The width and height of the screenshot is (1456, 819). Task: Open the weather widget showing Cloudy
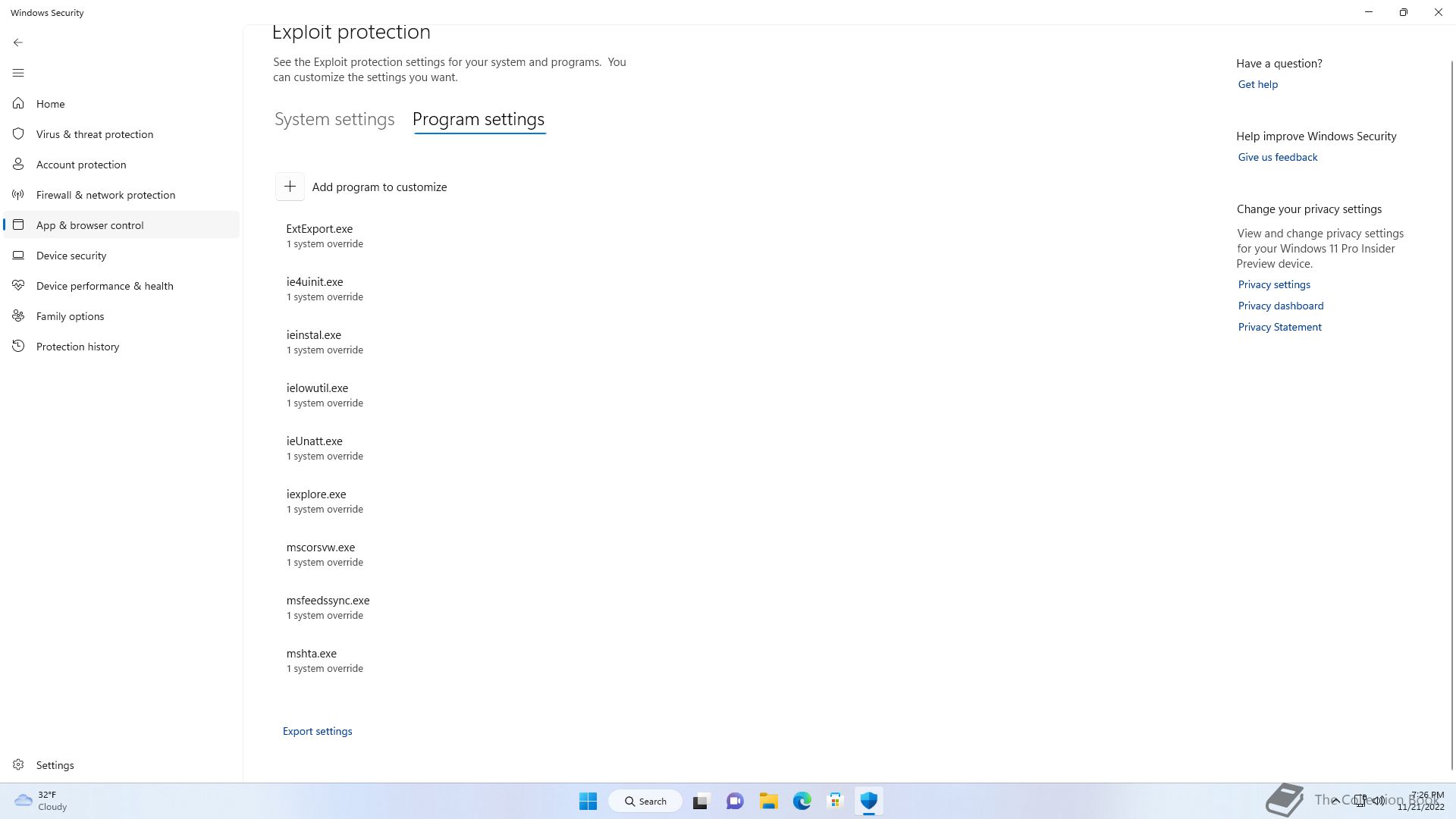[42, 801]
